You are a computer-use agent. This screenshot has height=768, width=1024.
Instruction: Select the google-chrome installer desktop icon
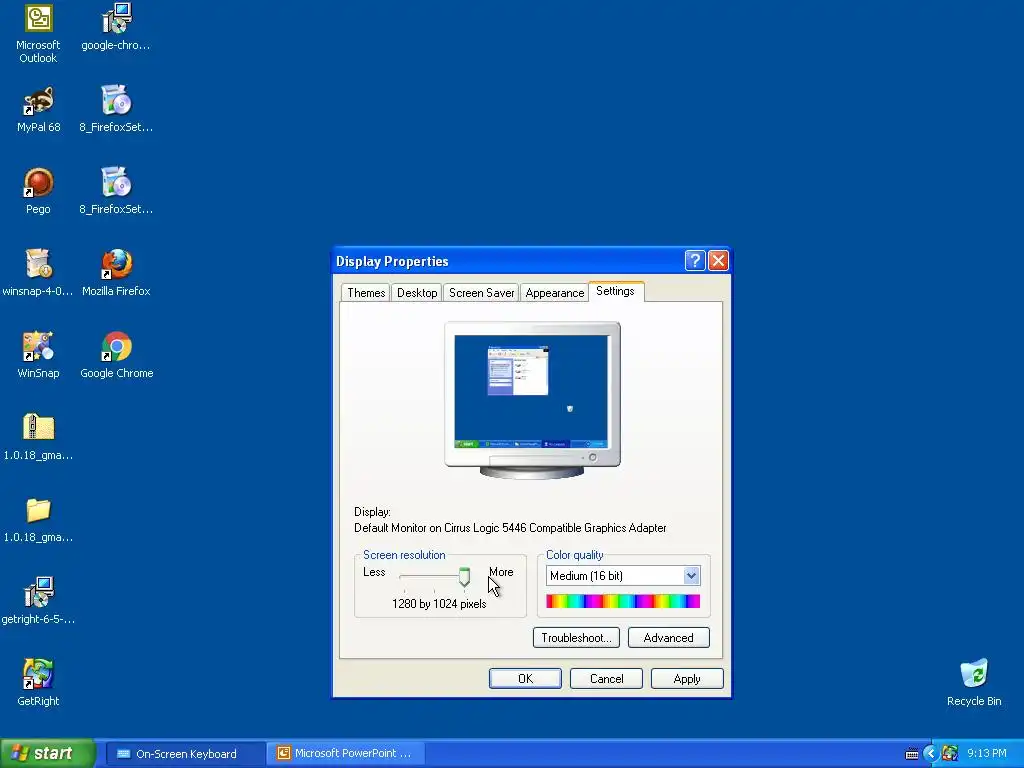[x=116, y=27]
